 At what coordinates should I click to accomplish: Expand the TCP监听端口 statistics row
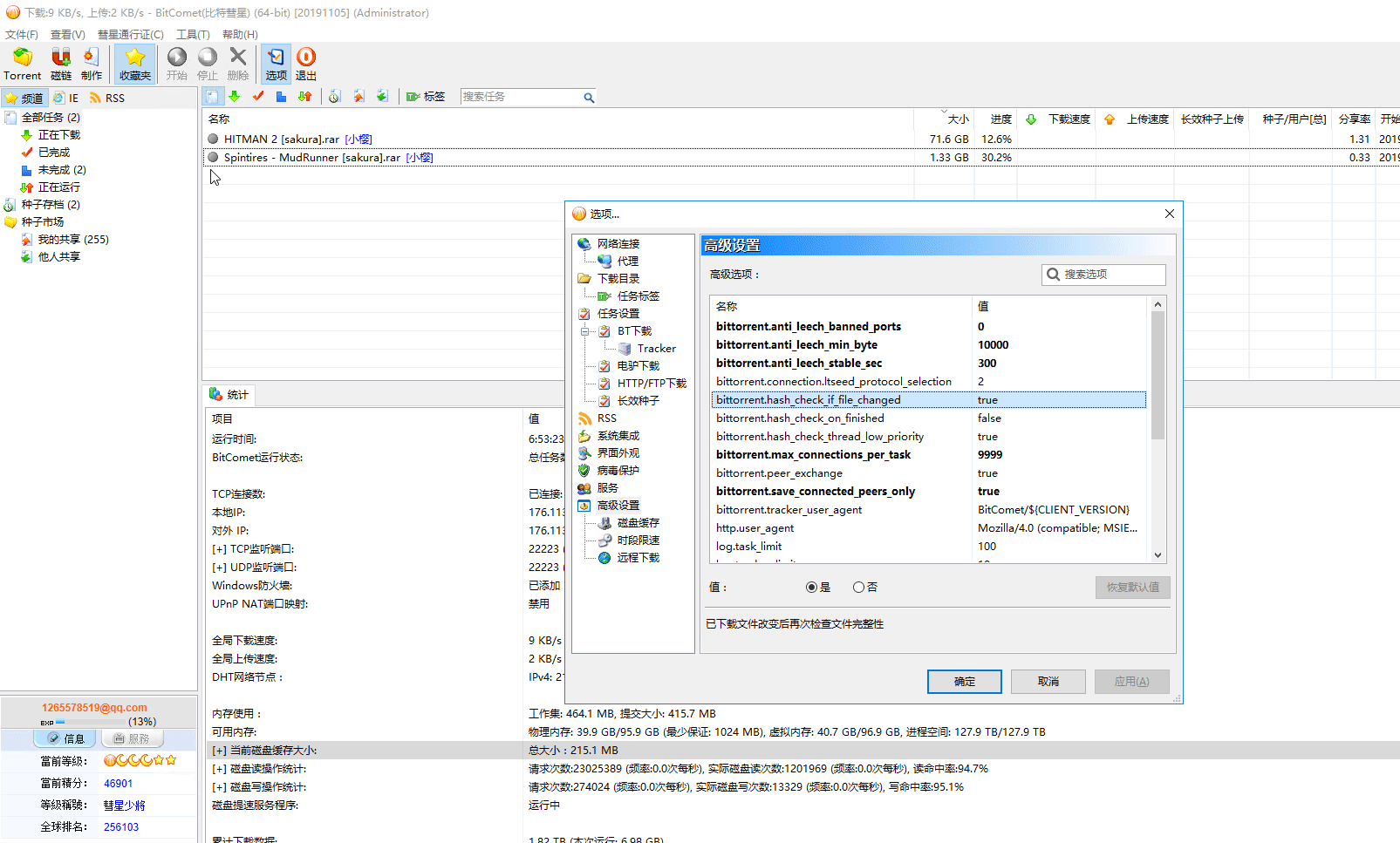click(x=219, y=549)
